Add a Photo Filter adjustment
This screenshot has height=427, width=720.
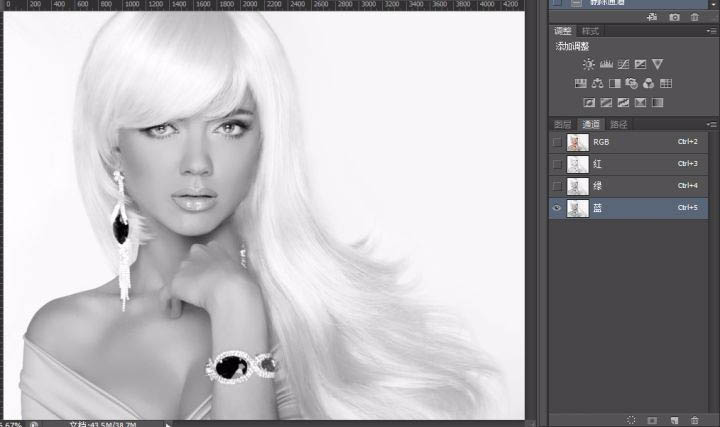(x=631, y=84)
